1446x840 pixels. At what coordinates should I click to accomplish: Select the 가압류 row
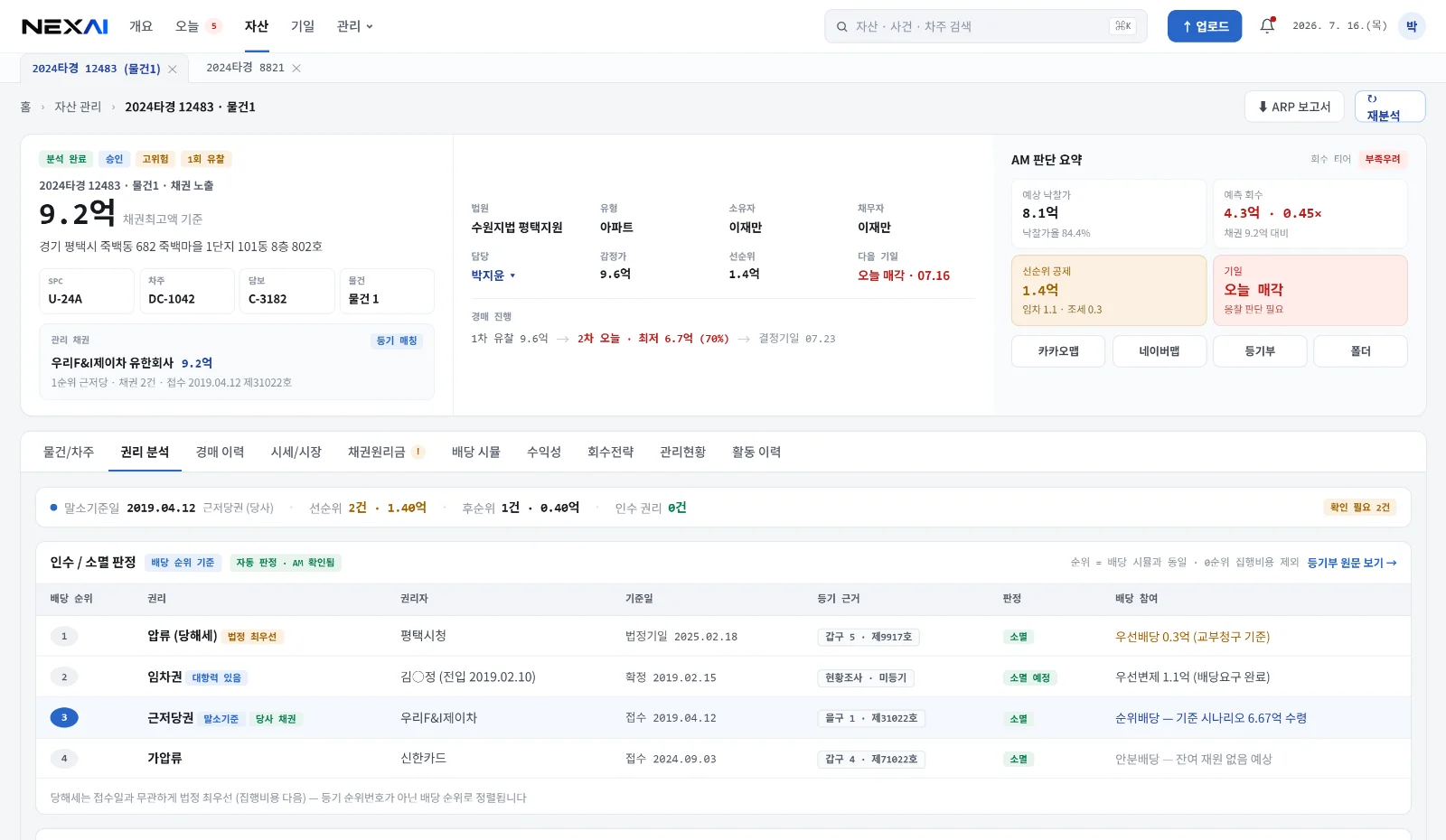[x=723, y=759]
